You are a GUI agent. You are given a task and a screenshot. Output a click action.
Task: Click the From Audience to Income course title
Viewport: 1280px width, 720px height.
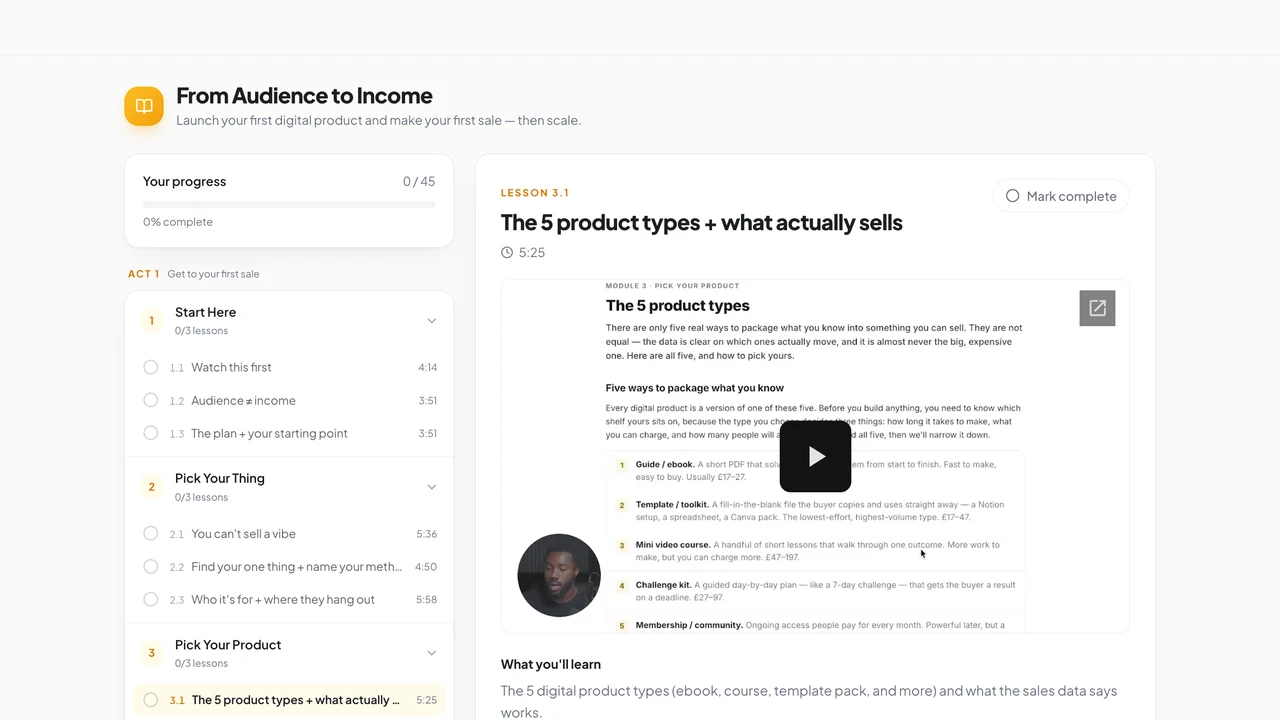pos(304,96)
